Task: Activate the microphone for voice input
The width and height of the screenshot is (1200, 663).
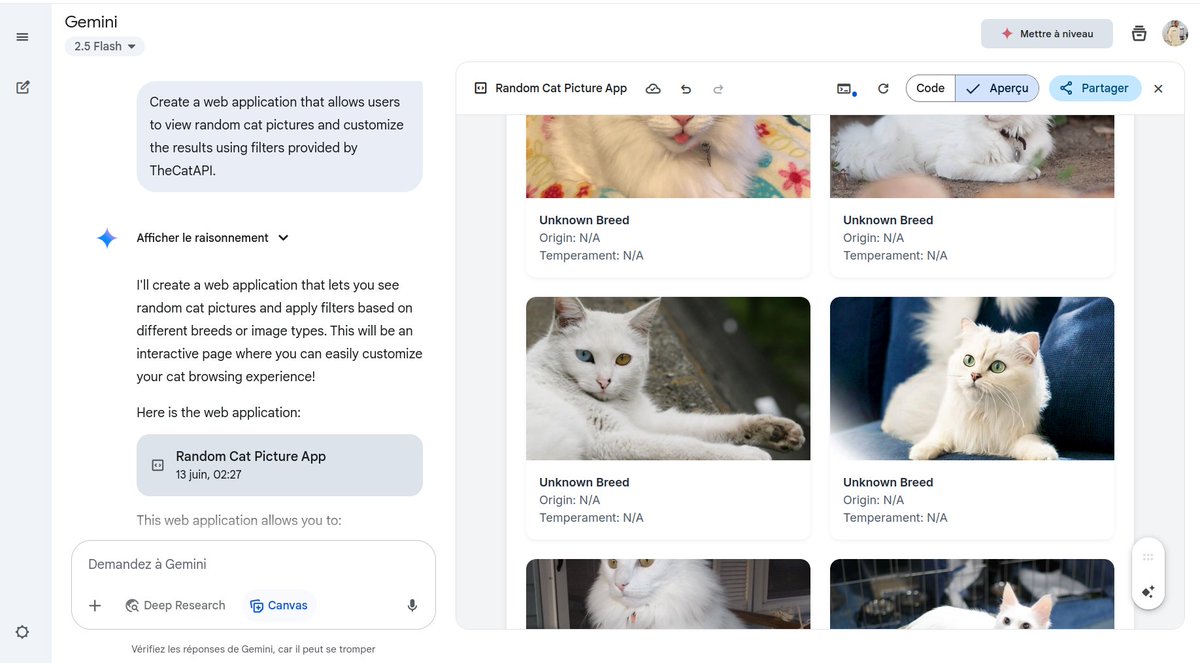Action: click(412, 605)
